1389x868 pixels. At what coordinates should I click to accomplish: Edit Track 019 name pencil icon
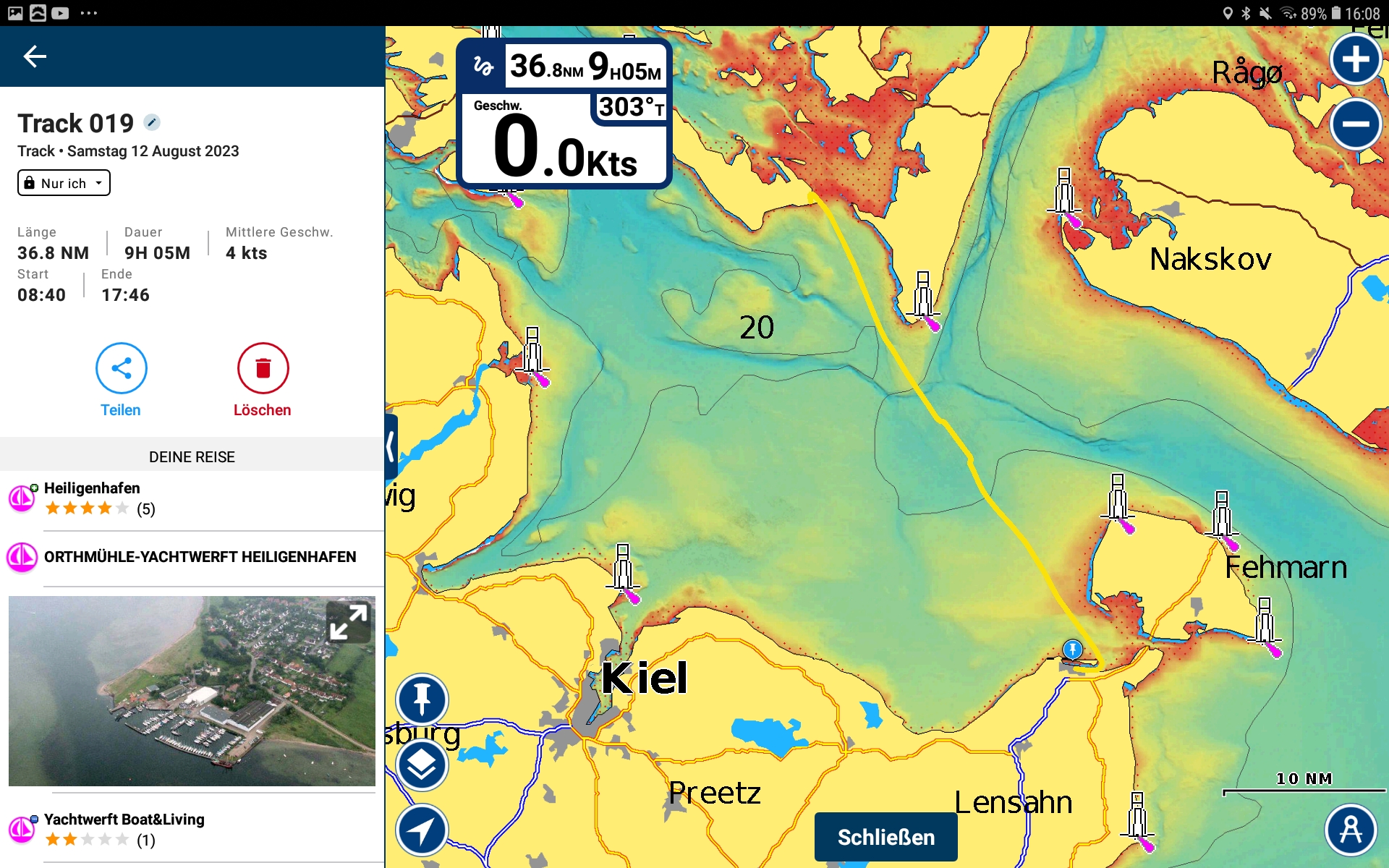pyautogui.click(x=151, y=122)
